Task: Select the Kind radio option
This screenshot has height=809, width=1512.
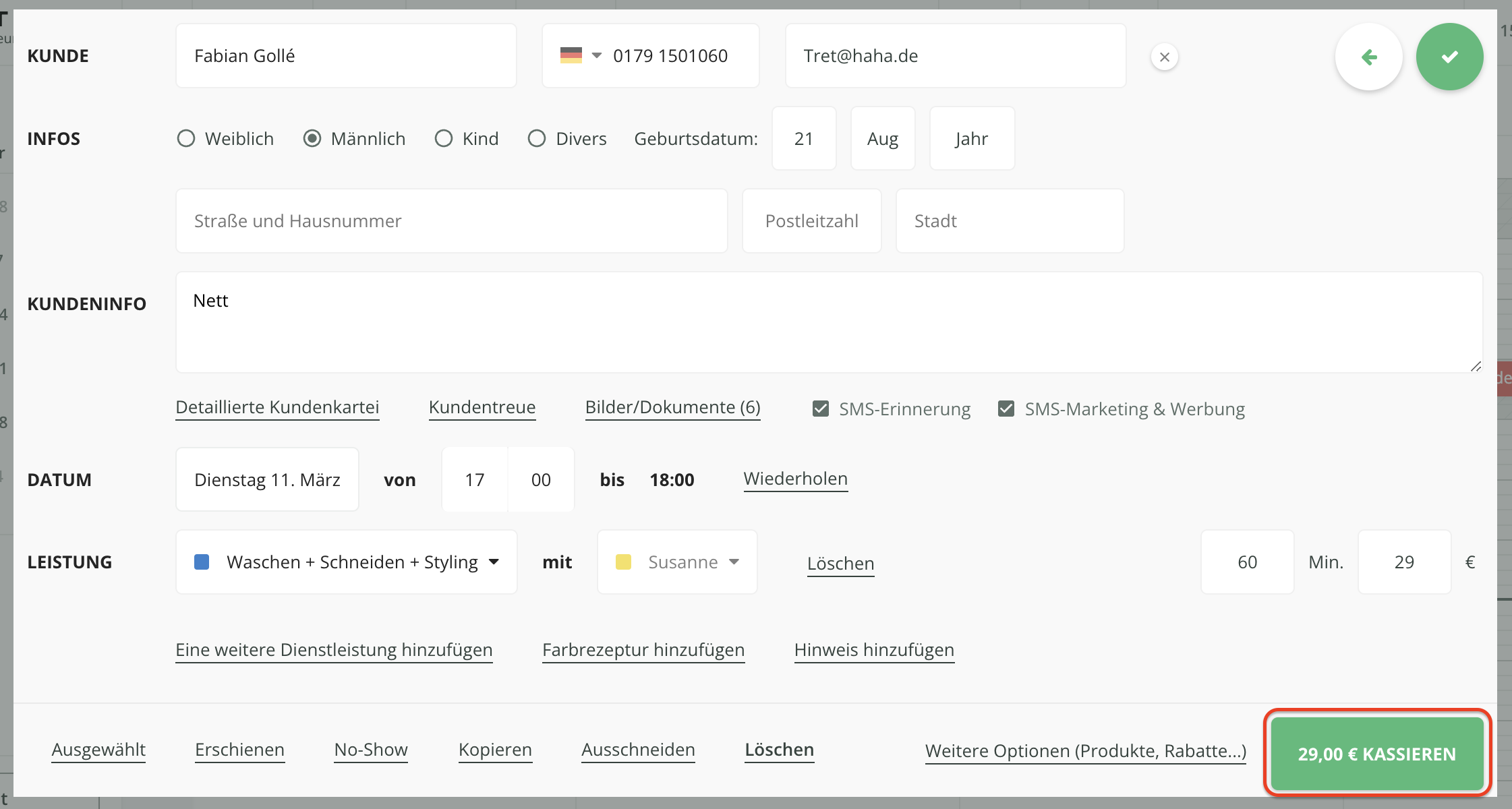Action: (x=444, y=139)
